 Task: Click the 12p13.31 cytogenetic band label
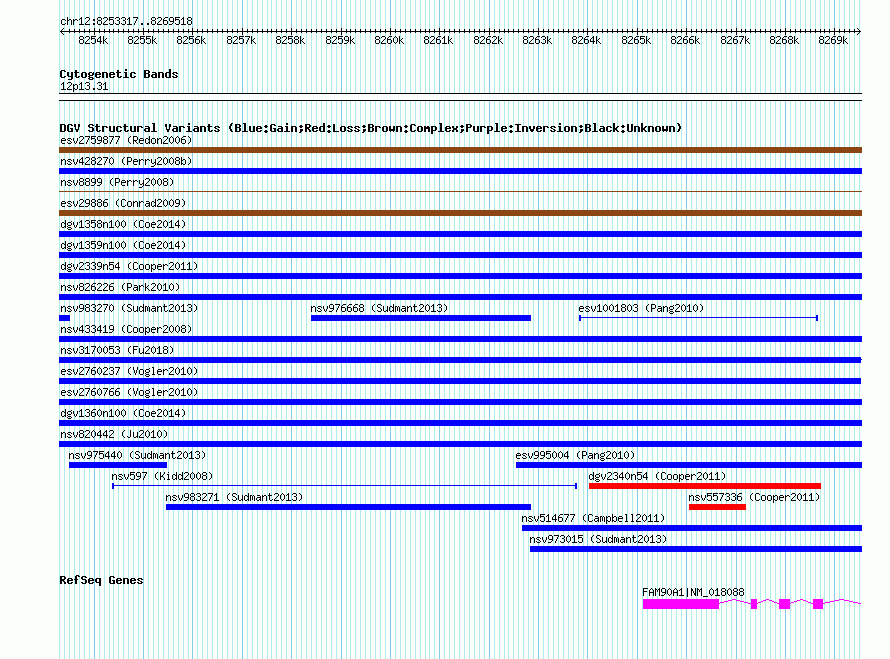[85, 87]
